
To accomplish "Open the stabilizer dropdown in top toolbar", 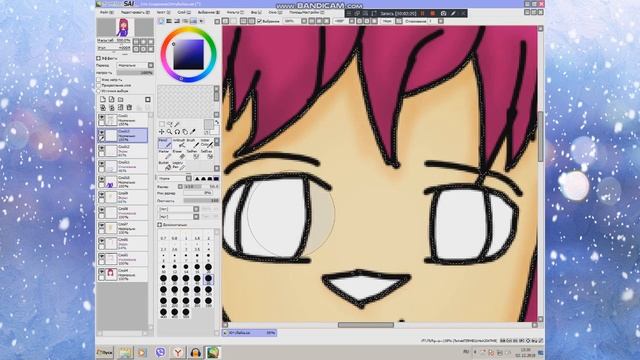I will tap(441, 21).
